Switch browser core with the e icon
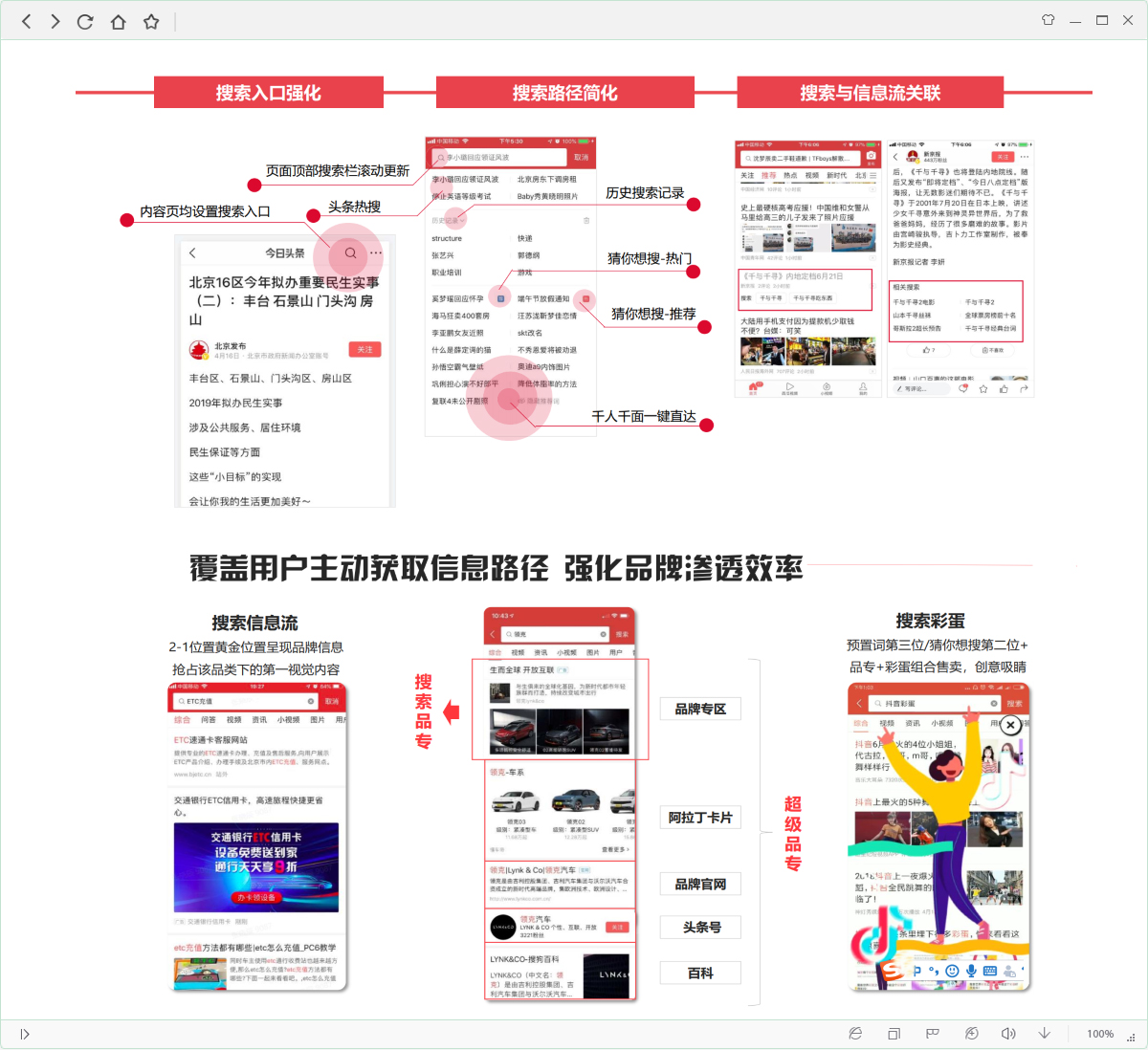The image size is (1148, 1050). coord(855,1034)
